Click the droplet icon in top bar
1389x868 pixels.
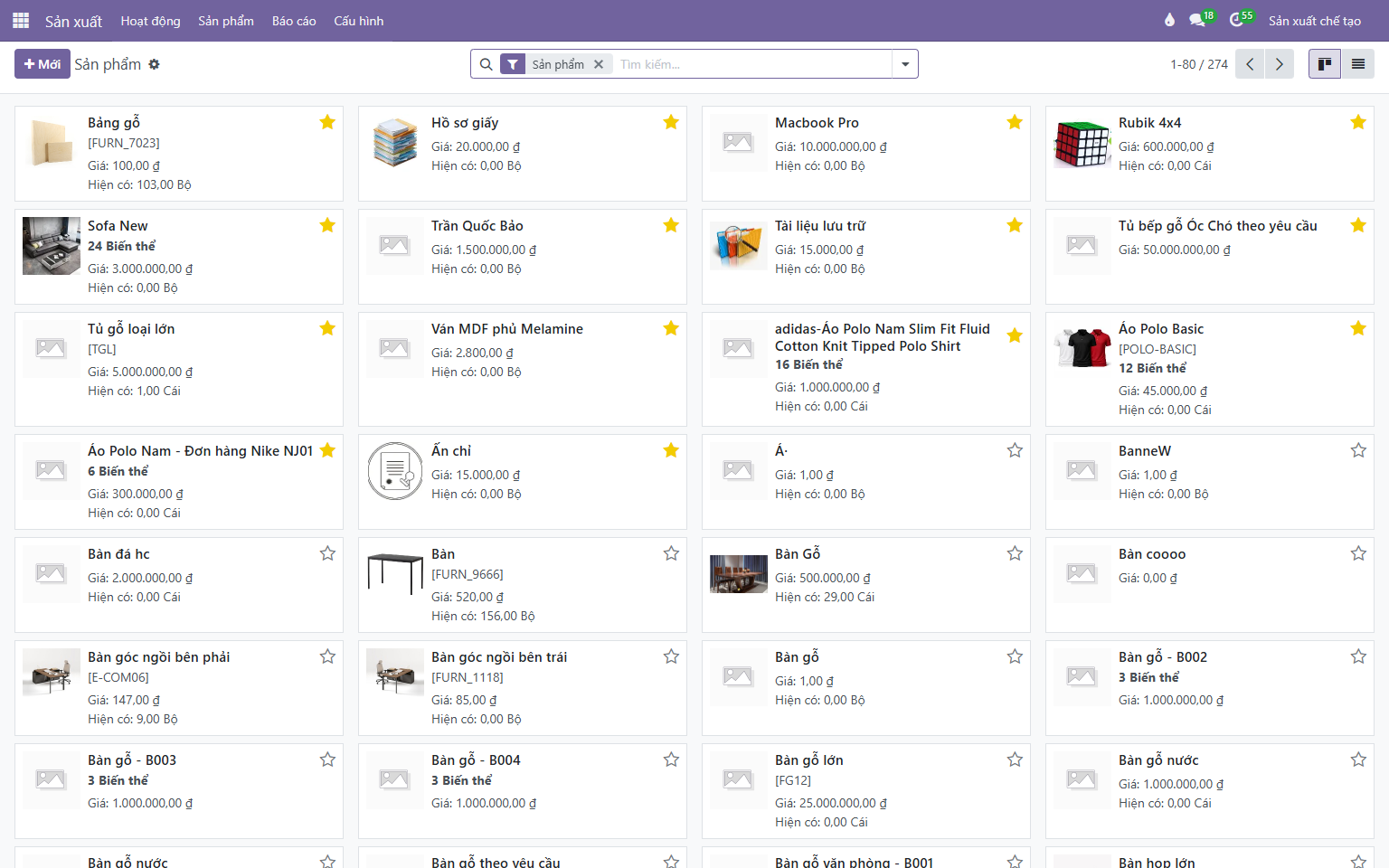pos(1169,20)
